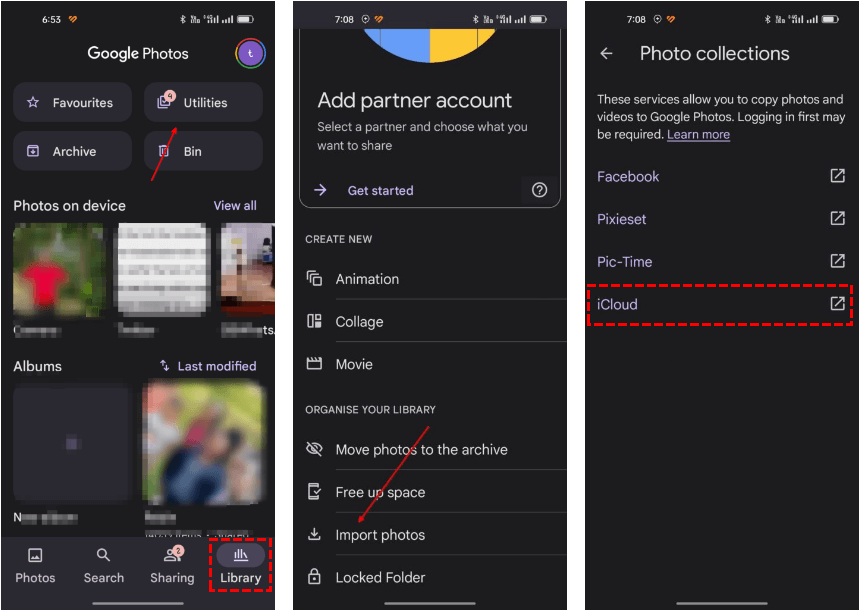Screen dimensions: 860x611
Task: Tap the external link icon for iCloud
Action: pyautogui.click(x=838, y=303)
